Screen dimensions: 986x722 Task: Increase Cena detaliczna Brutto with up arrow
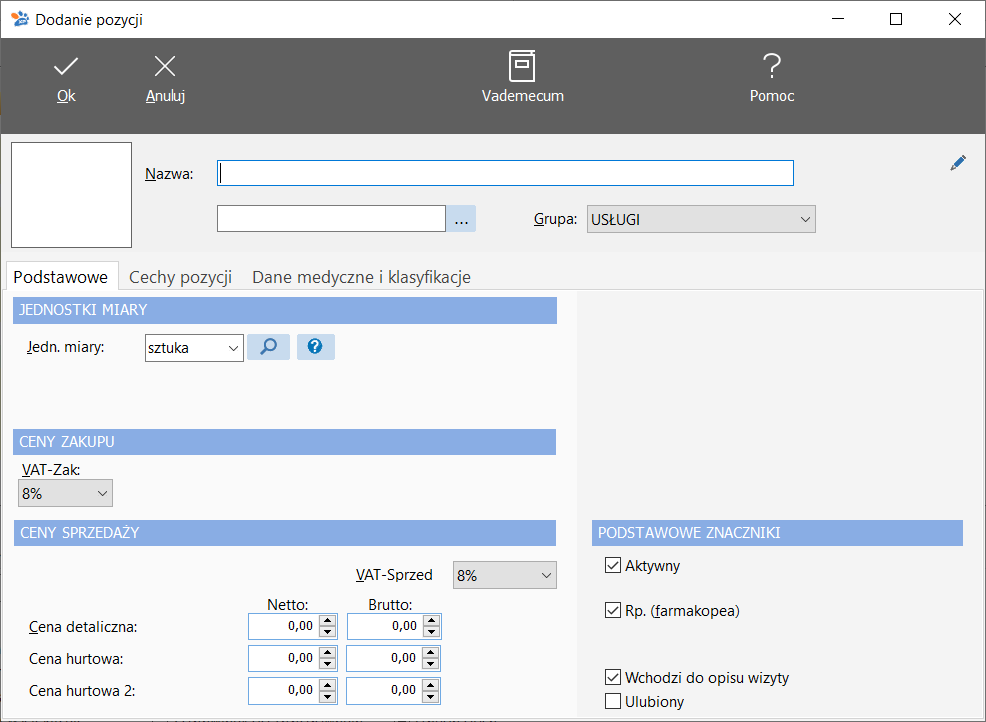coord(431,620)
